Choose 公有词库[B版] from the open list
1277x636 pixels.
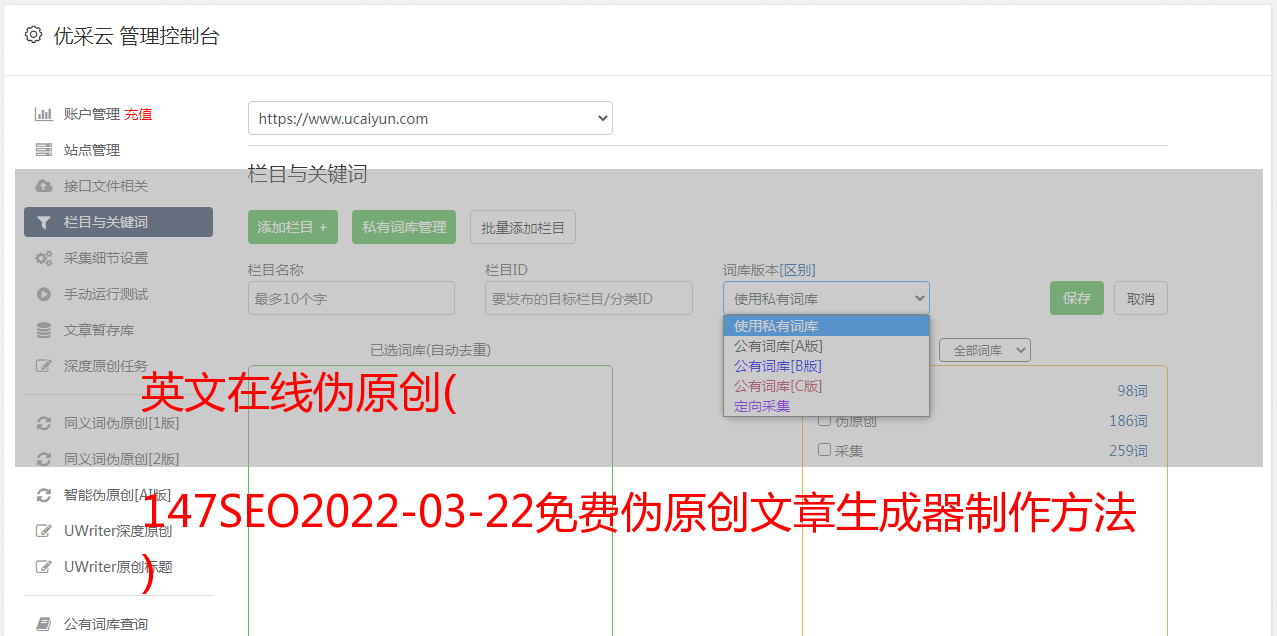tap(826, 366)
